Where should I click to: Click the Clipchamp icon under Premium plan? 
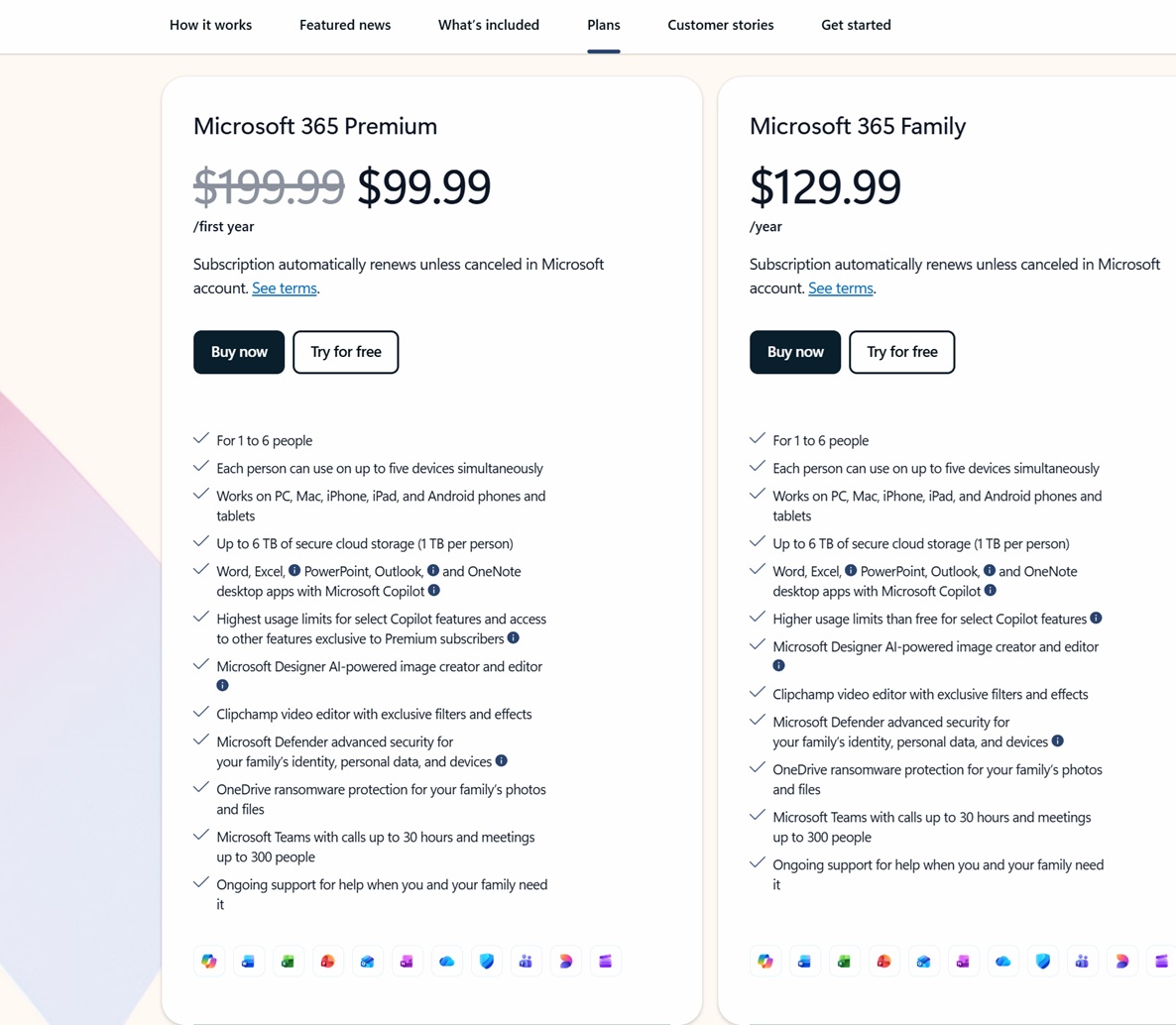click(605, 961)
